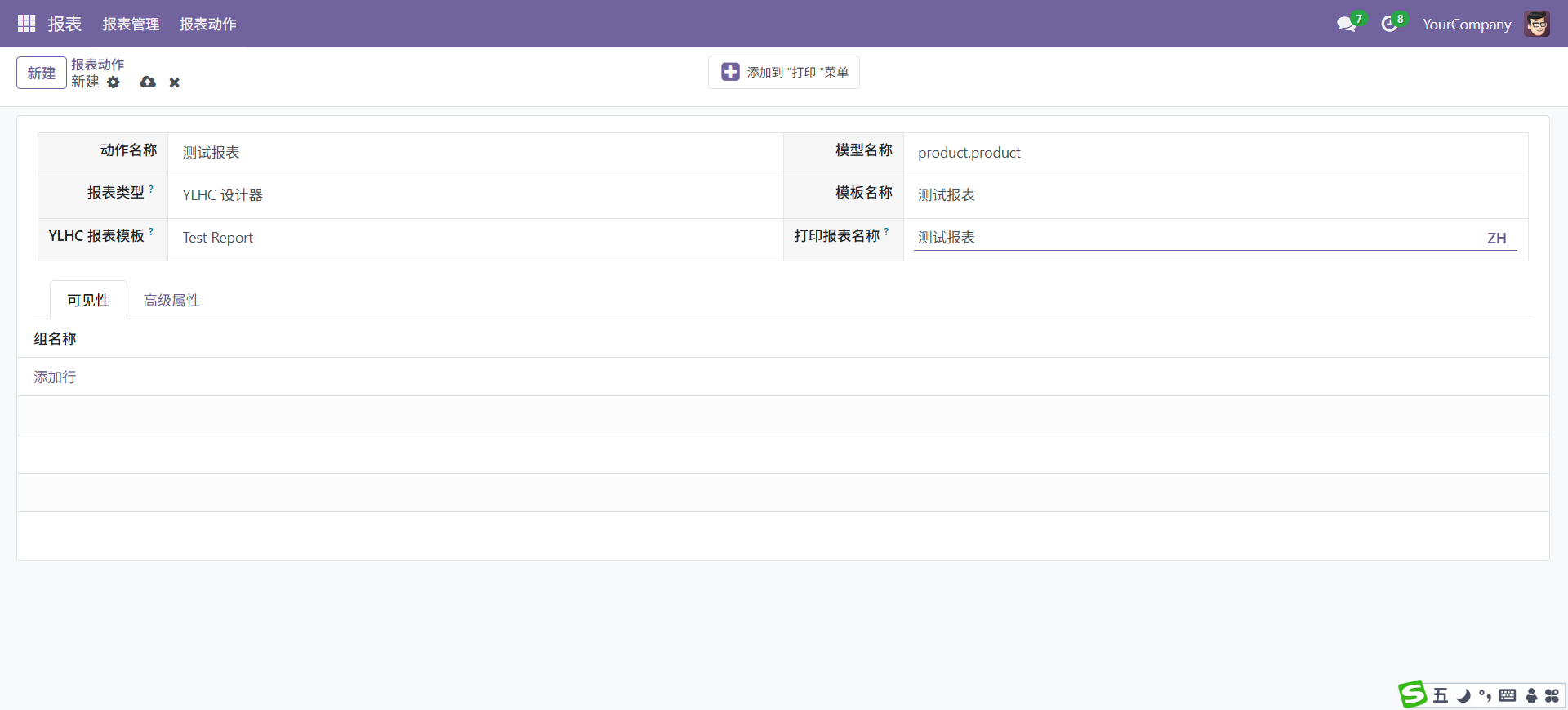Toggle Sogou night mode moon icon
The width and height of the screenshot is (1568, 710).
tap(1463, 695)
